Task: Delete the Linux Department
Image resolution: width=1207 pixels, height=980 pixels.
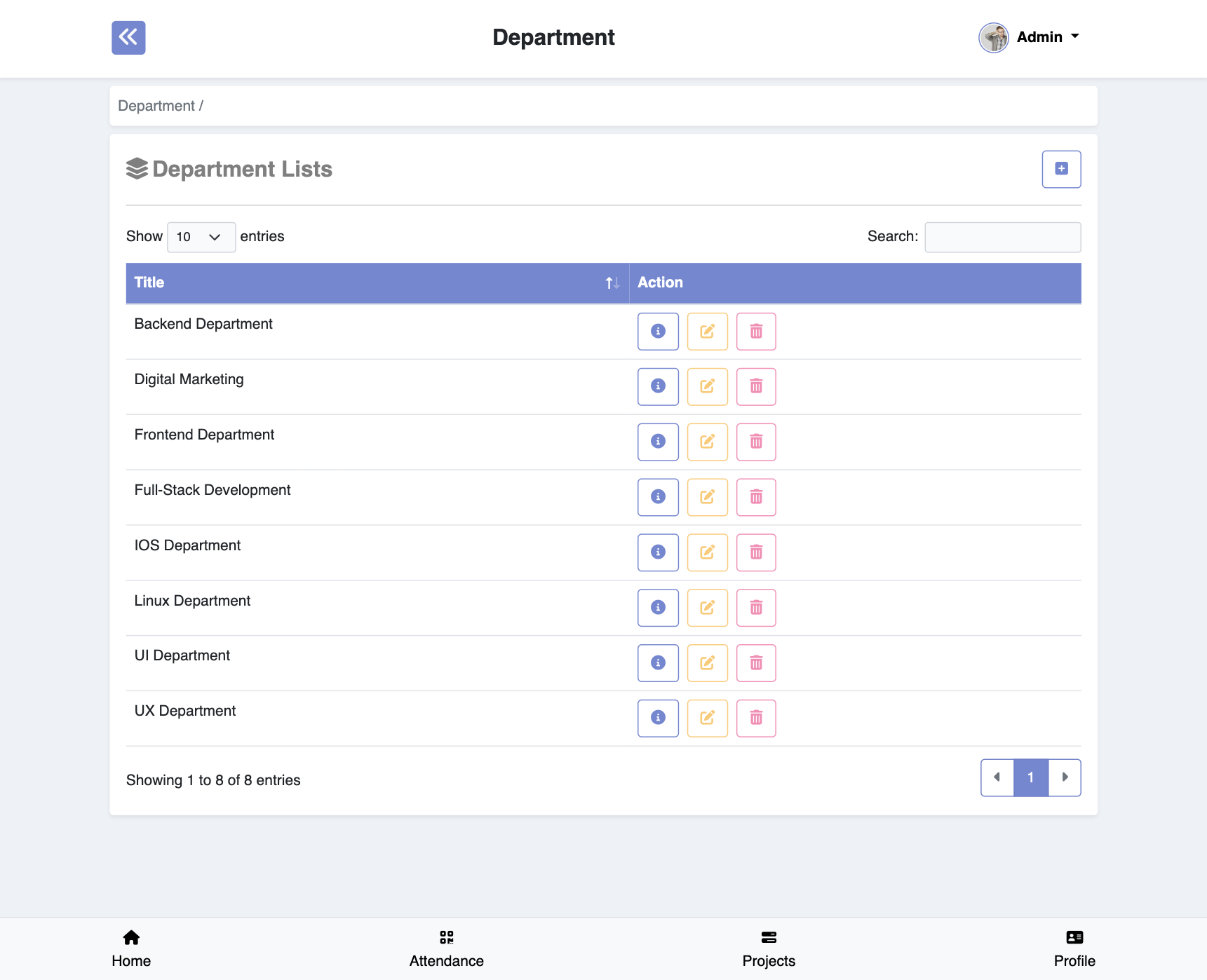Action: (756, 608)
